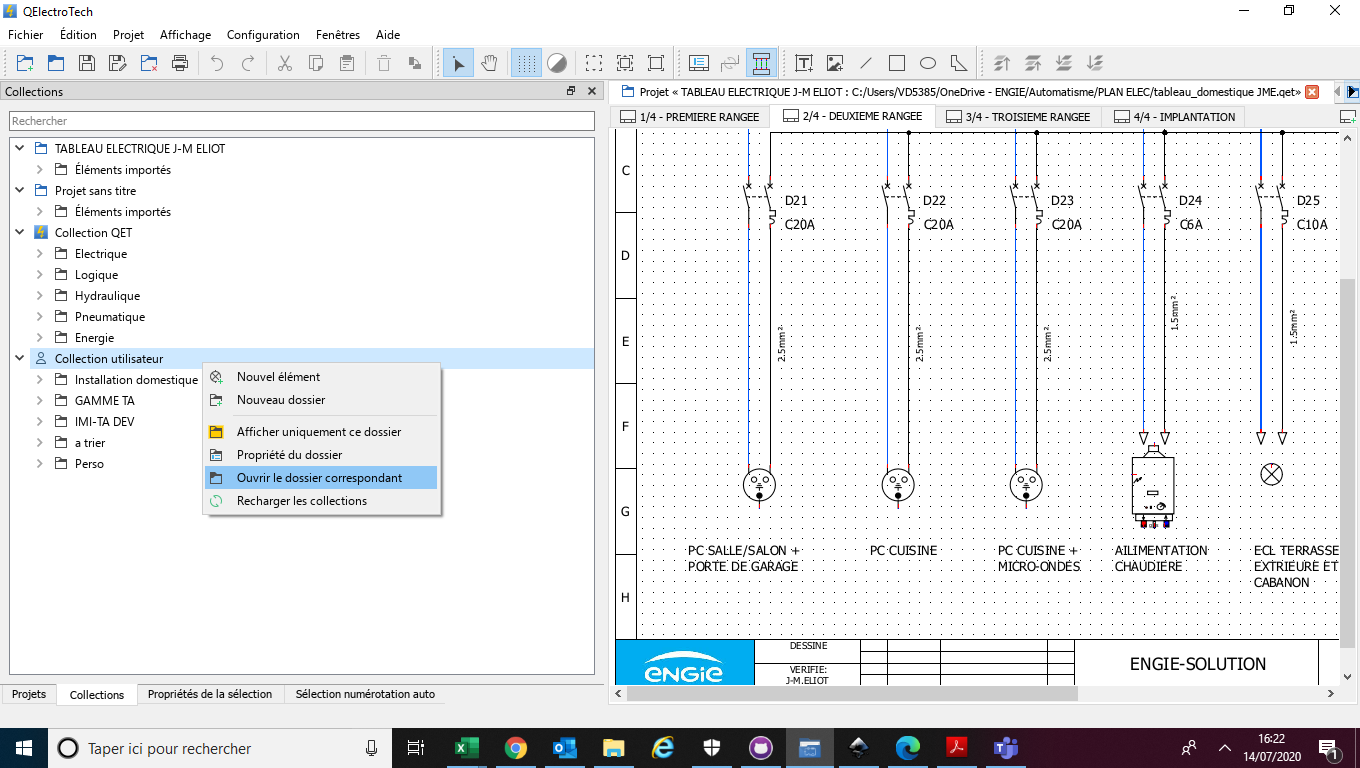Toggle the grid display button
Viewport: 1360px width, 768px height.
coord(526,64)
